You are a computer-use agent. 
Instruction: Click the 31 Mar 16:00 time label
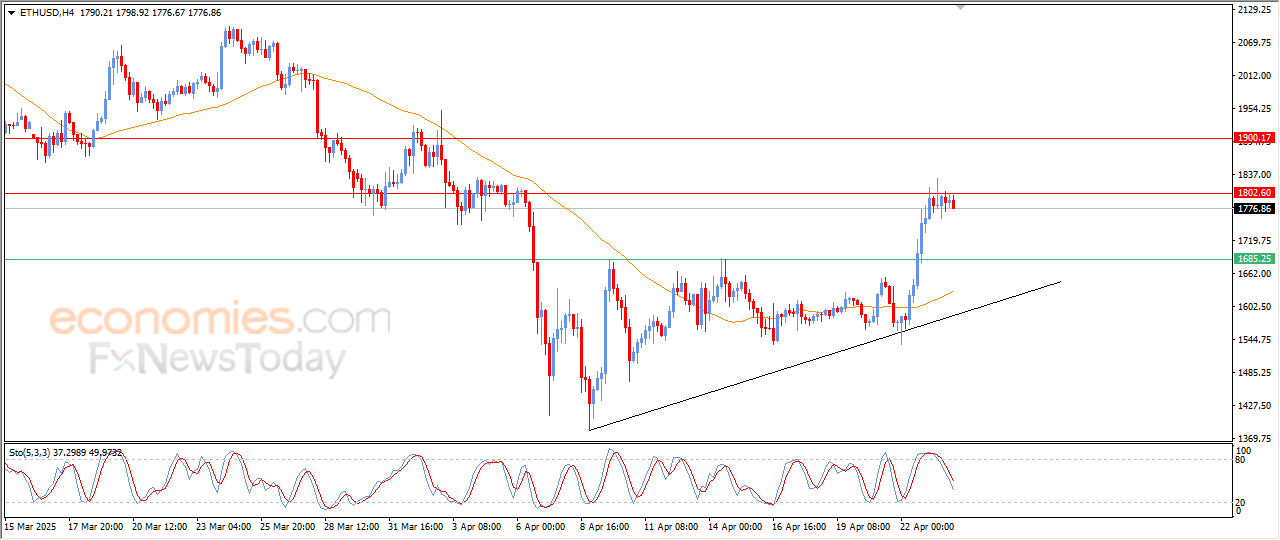[416, 525]
